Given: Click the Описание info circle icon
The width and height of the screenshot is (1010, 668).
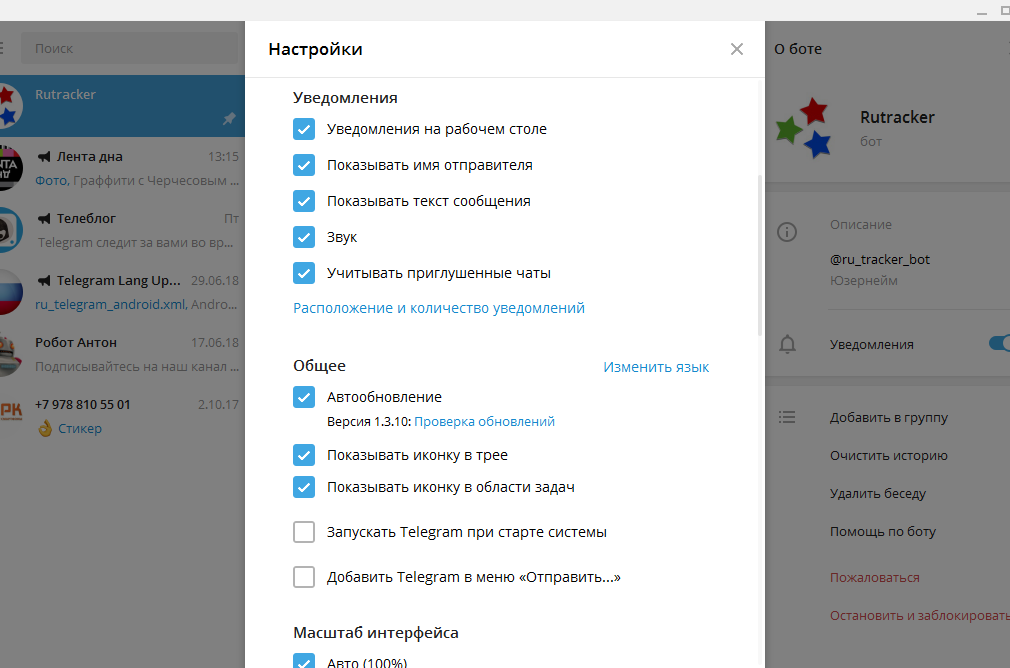Looking at the screenshot, I should tap(787, 232).
